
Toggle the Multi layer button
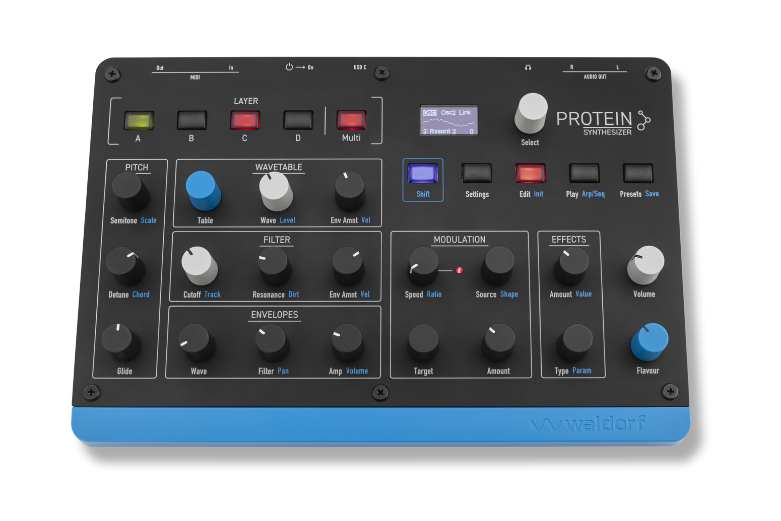(350, 121)
